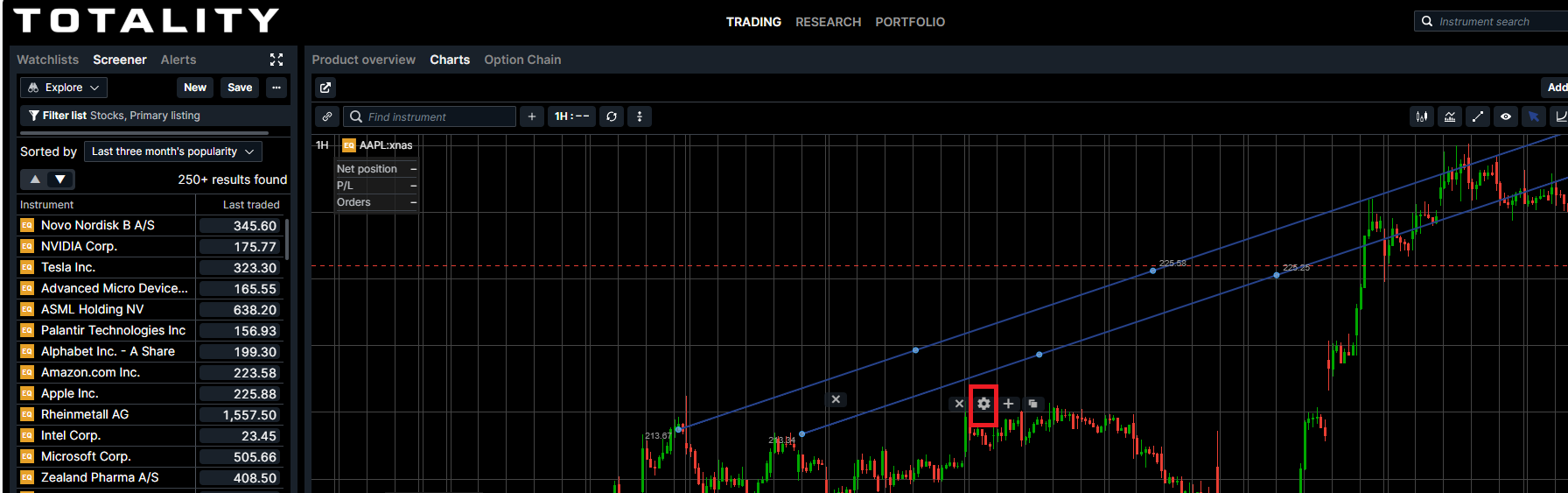Image resolution: width=1568 pixels, height=493 pixels.
Task: Click the Instrument column header
Action: (47, 205)
